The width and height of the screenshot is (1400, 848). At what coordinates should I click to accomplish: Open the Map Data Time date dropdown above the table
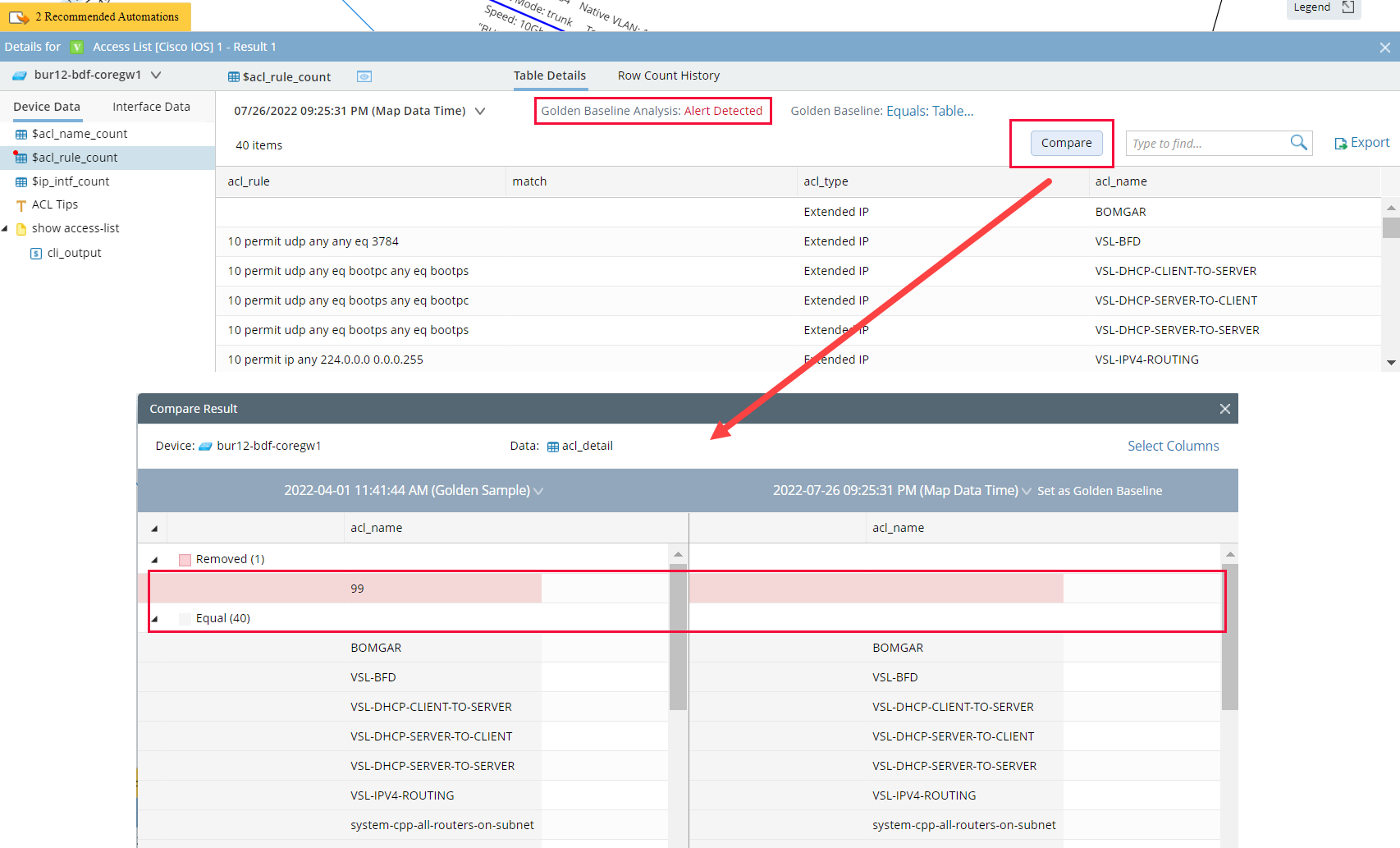[x=480, y=111]
